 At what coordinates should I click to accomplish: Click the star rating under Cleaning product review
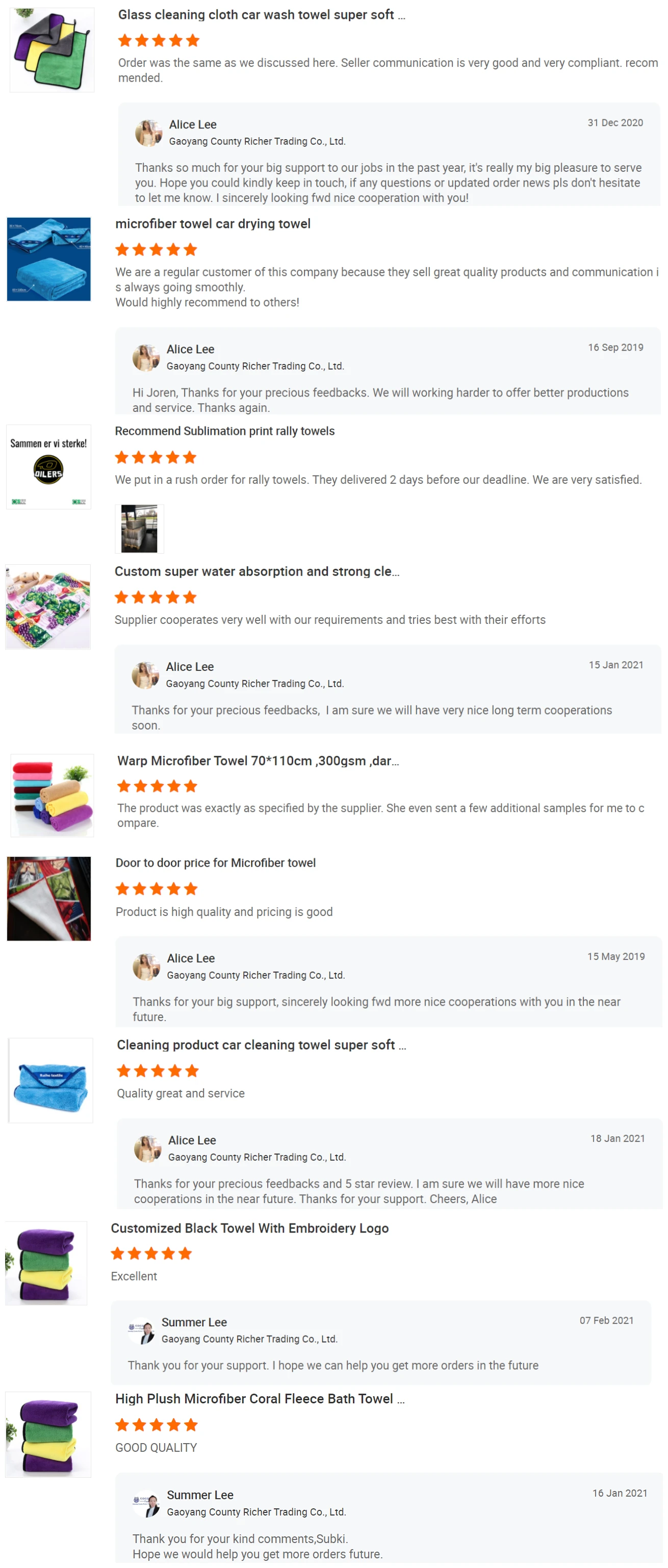[158, 1070]
